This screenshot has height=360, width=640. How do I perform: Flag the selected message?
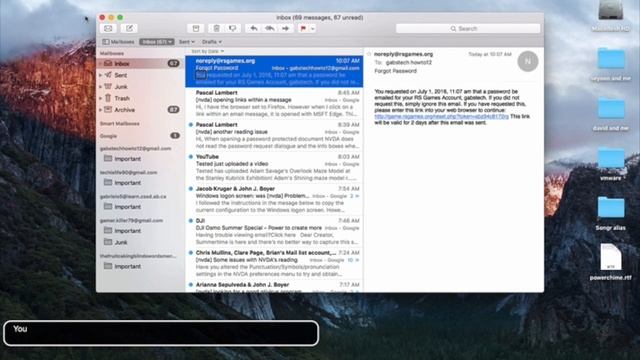[x=303, y=28]
